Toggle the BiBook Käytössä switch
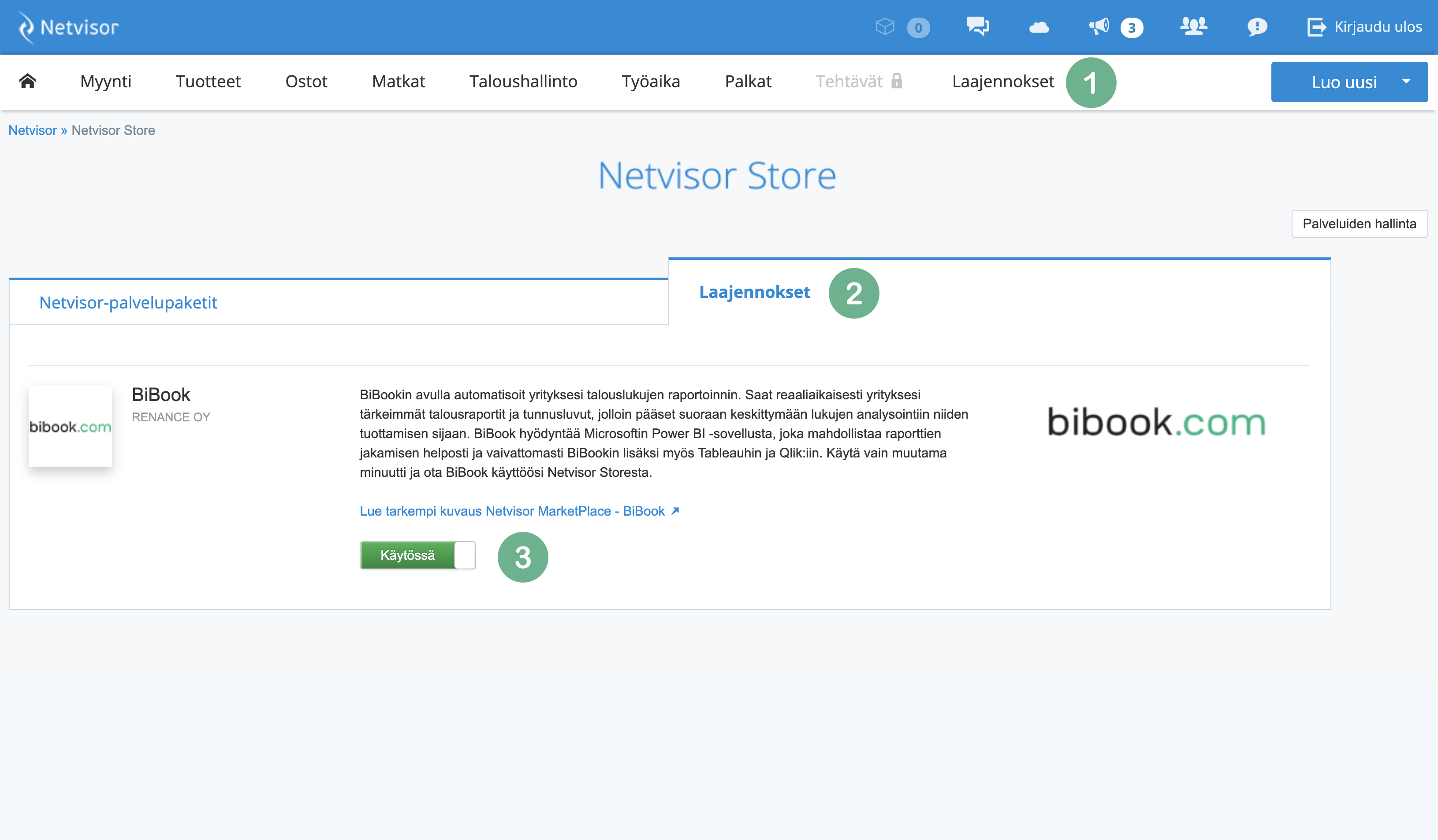 pyautogui.click(x=418, y=555)
